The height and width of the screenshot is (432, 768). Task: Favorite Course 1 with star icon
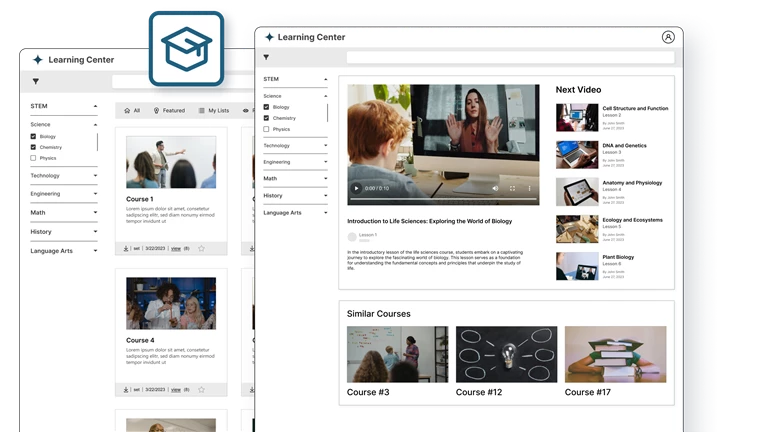(x=201, y=248)
